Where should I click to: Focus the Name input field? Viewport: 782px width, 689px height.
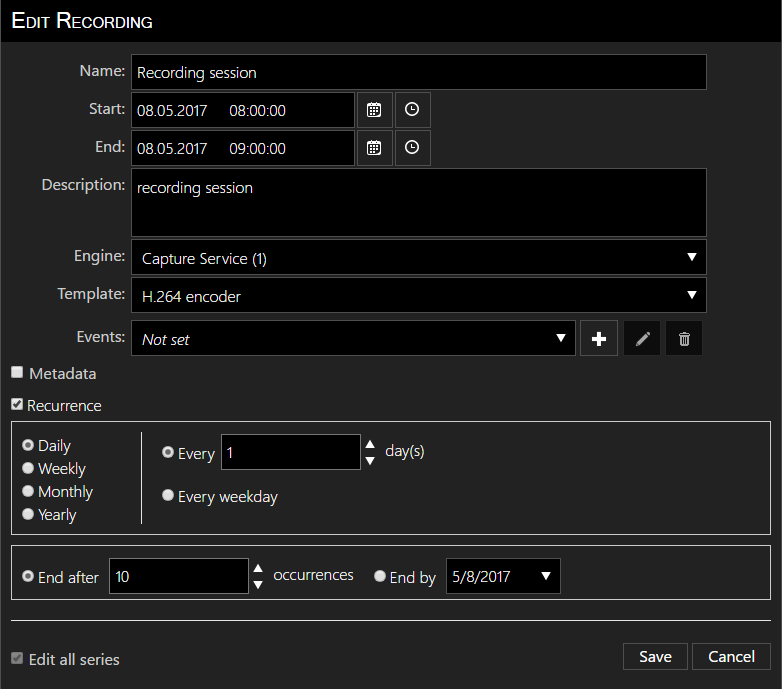coord(418,72)
